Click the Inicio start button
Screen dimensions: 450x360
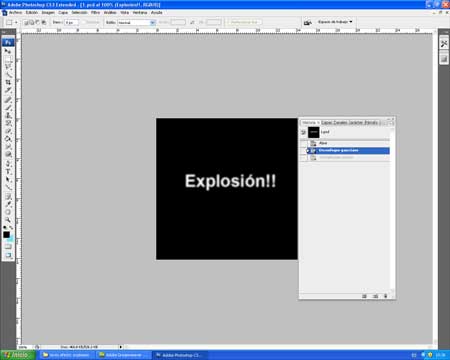point(18,355)
